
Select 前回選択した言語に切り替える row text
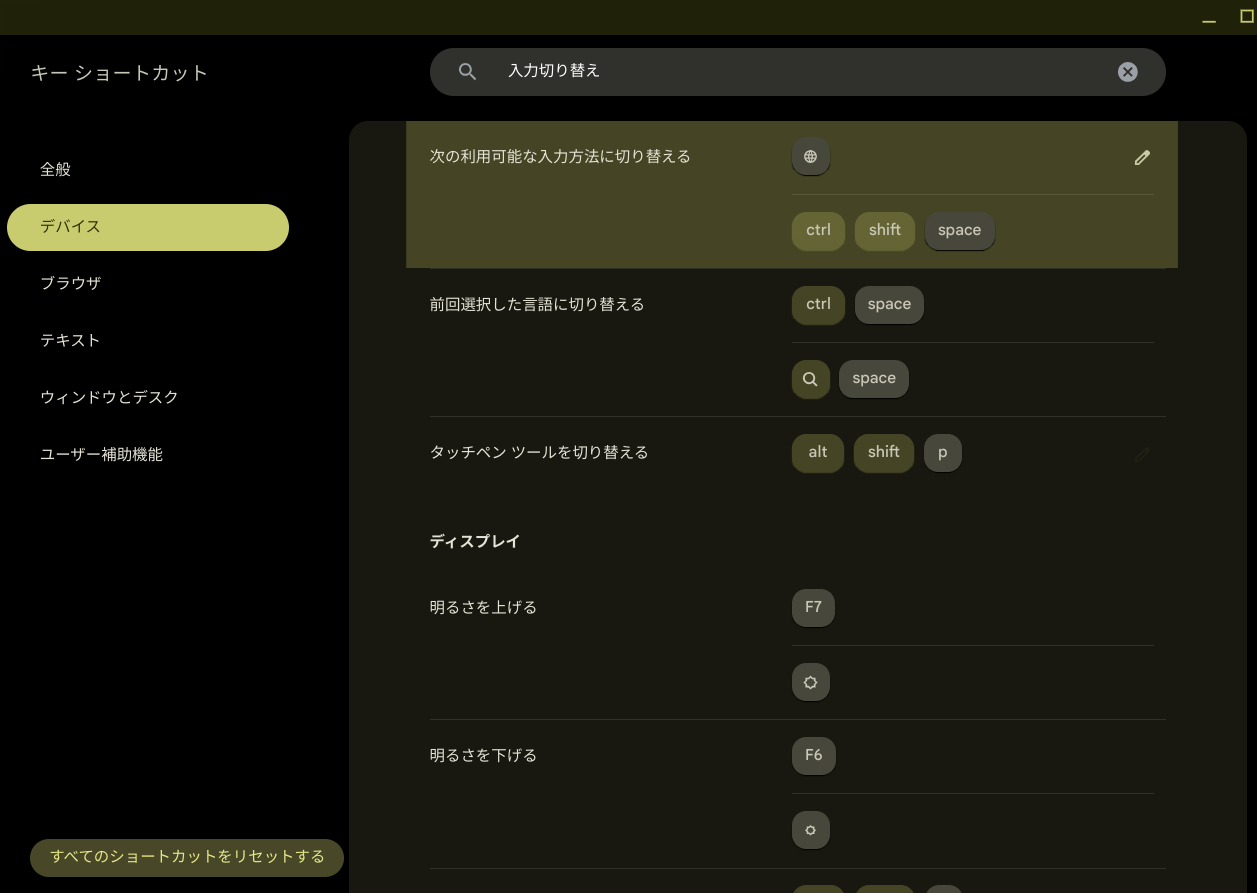[537, 305]
